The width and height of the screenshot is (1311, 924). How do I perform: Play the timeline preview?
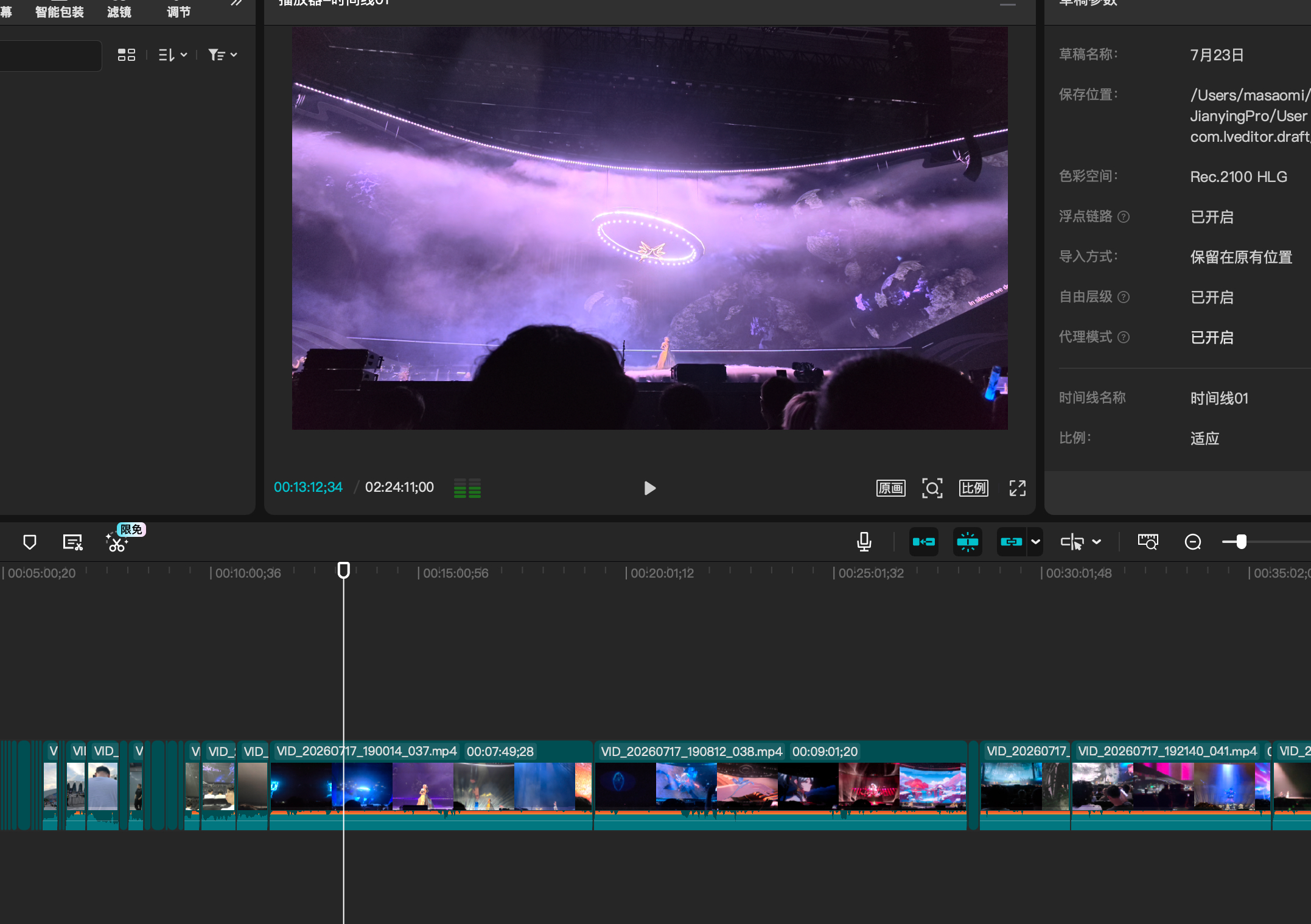pyautogui.click(x=649, y=488)
